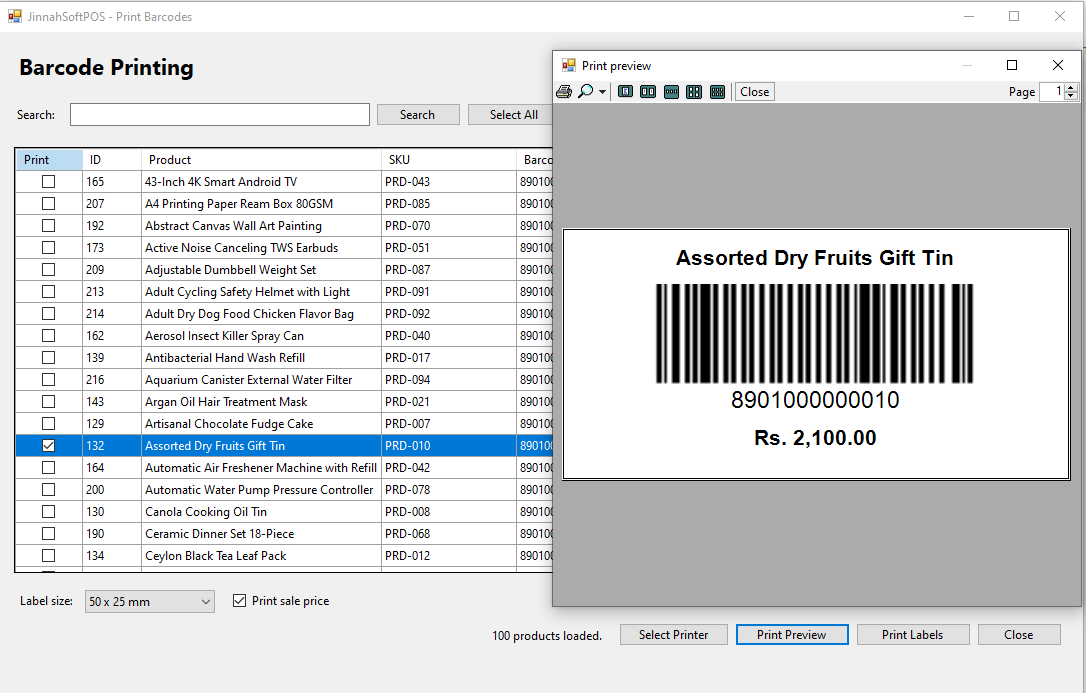Increase page number with the up spinner
Image resolution: width=1086 pixels, height=693 pixels.
1071,87
